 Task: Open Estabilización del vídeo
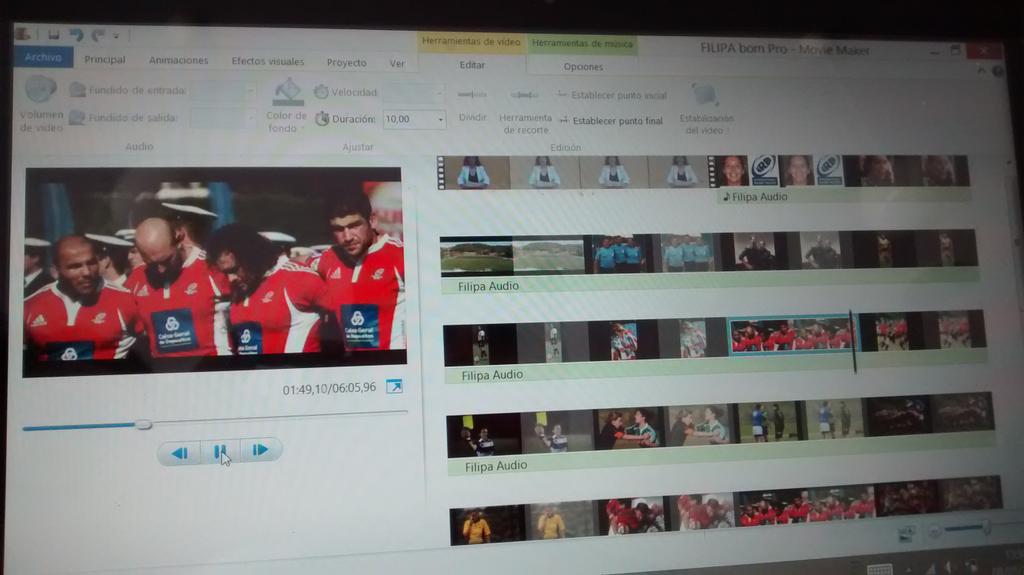(x=706, y=109)
